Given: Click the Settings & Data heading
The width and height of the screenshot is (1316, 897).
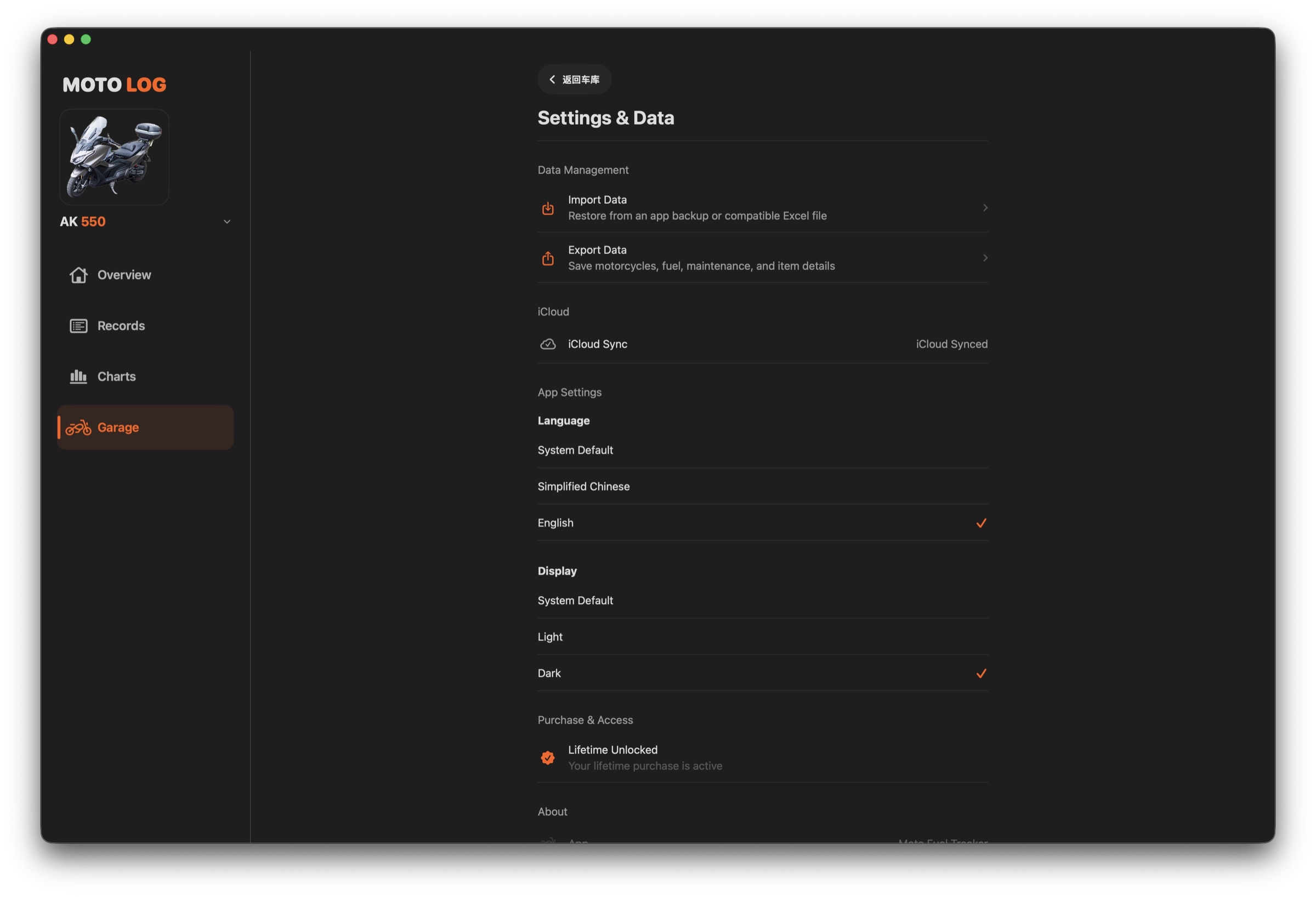Looking at the screenshot, I should tap(606, 118).
